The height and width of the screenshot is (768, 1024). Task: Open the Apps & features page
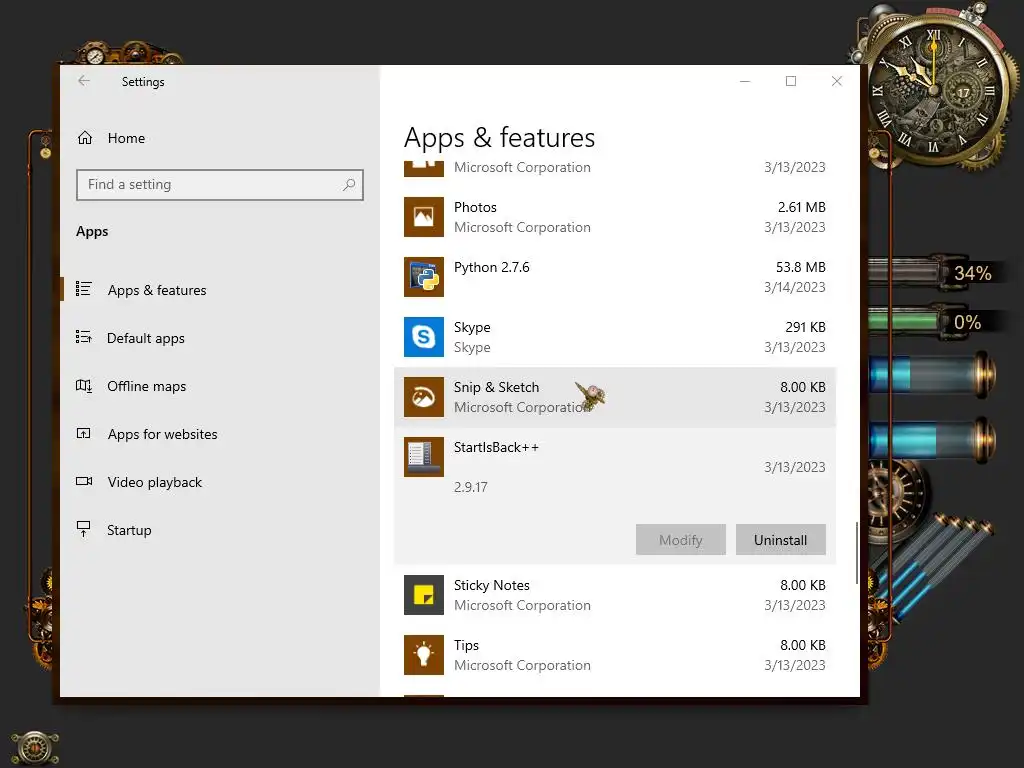(x=157, y=290)
